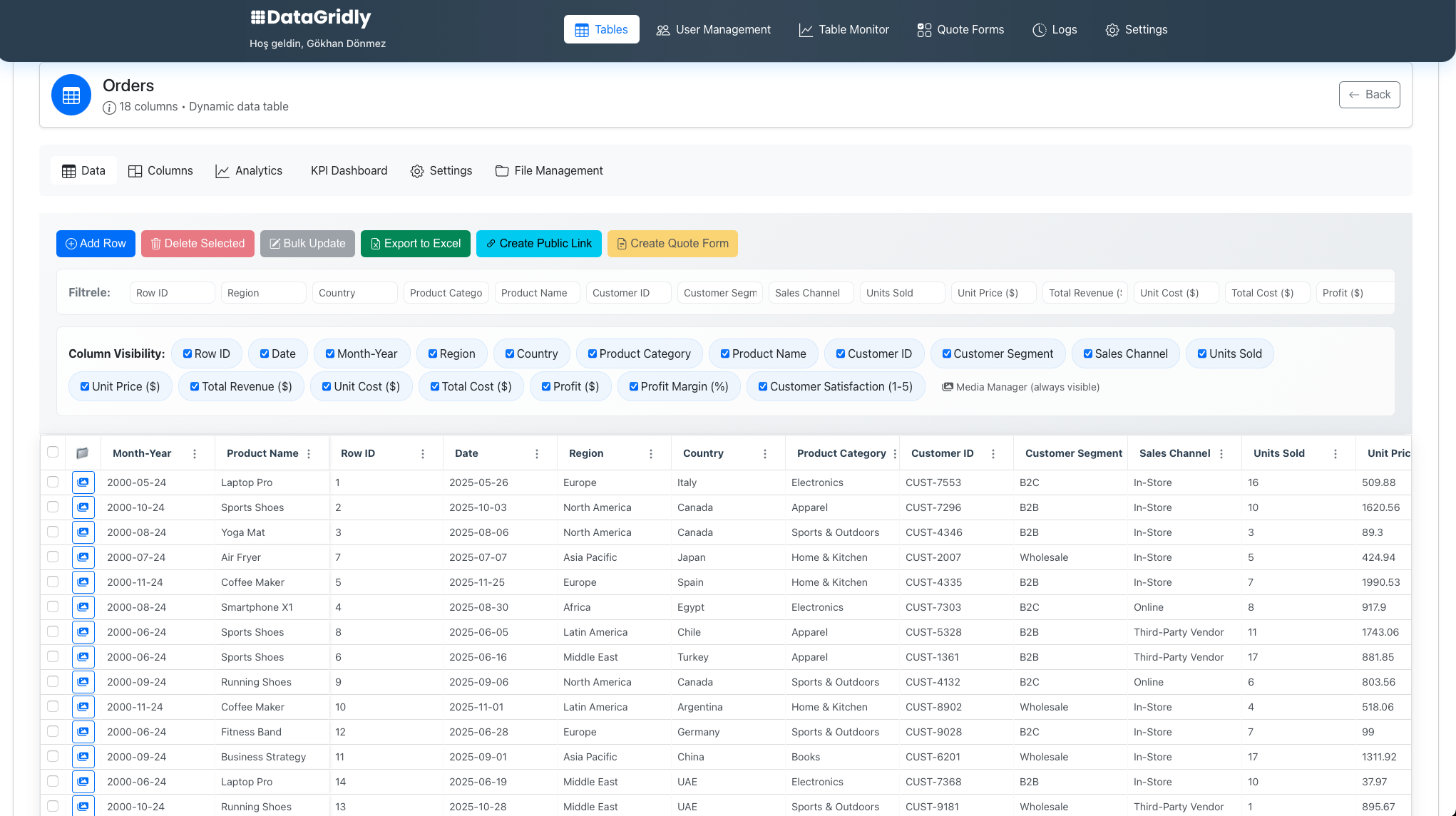Viewport: 1456px width, 816px height.
Task: Open the File Management tab
Action: (x=549, y=170)
